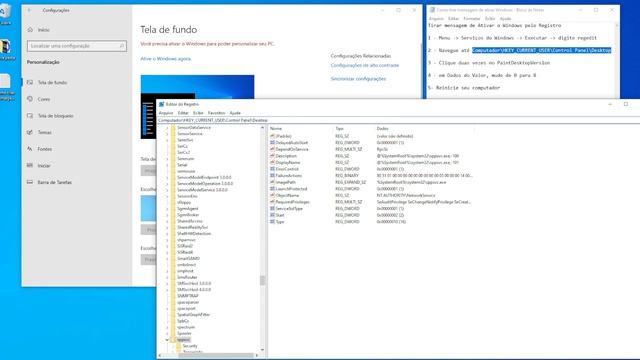Click the Start DWORD value icon
This screenshot has width=640, height=360.
click(272, 215)
